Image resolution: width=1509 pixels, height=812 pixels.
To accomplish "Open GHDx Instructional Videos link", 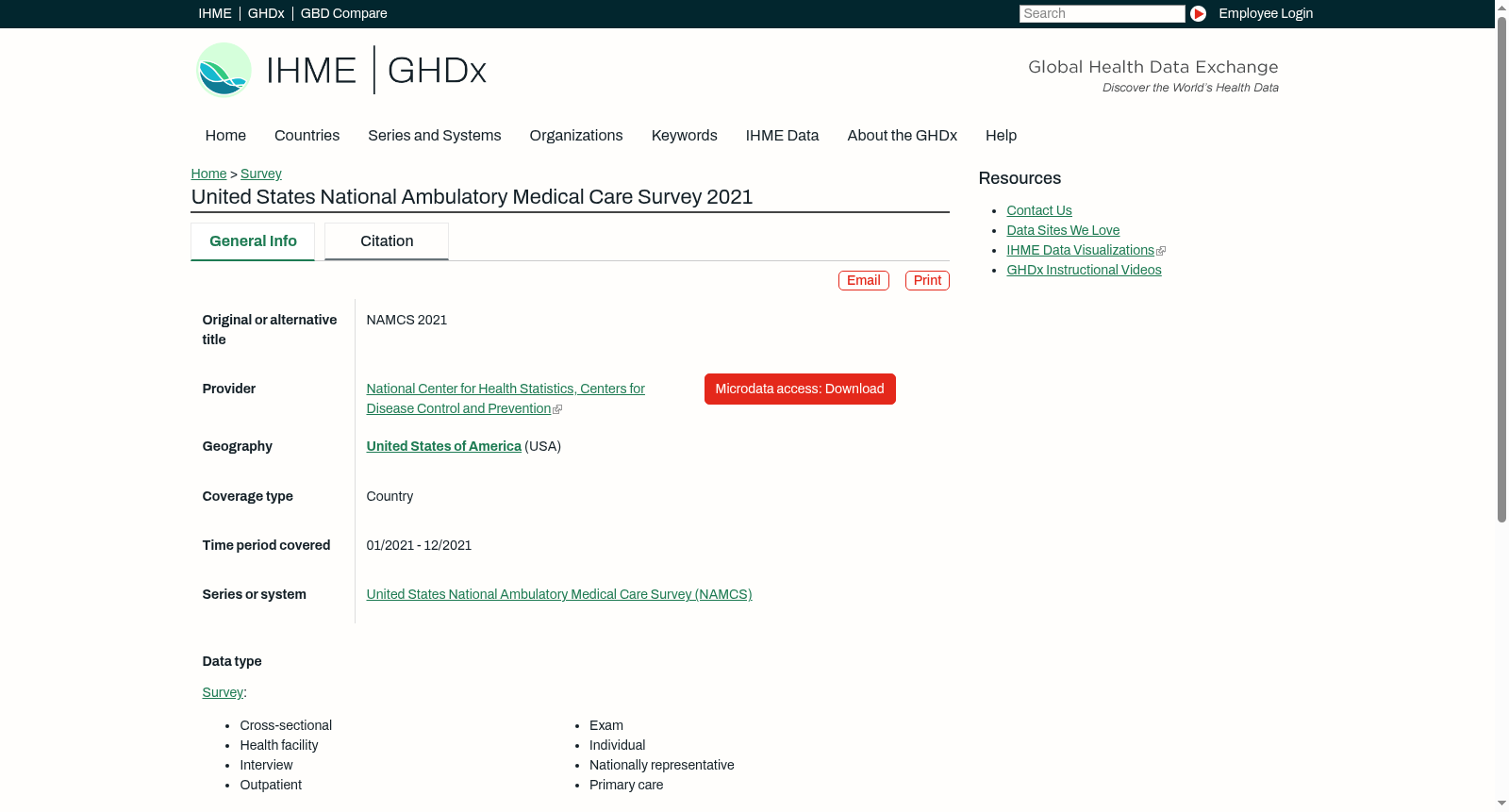I will pos(1084,270).
